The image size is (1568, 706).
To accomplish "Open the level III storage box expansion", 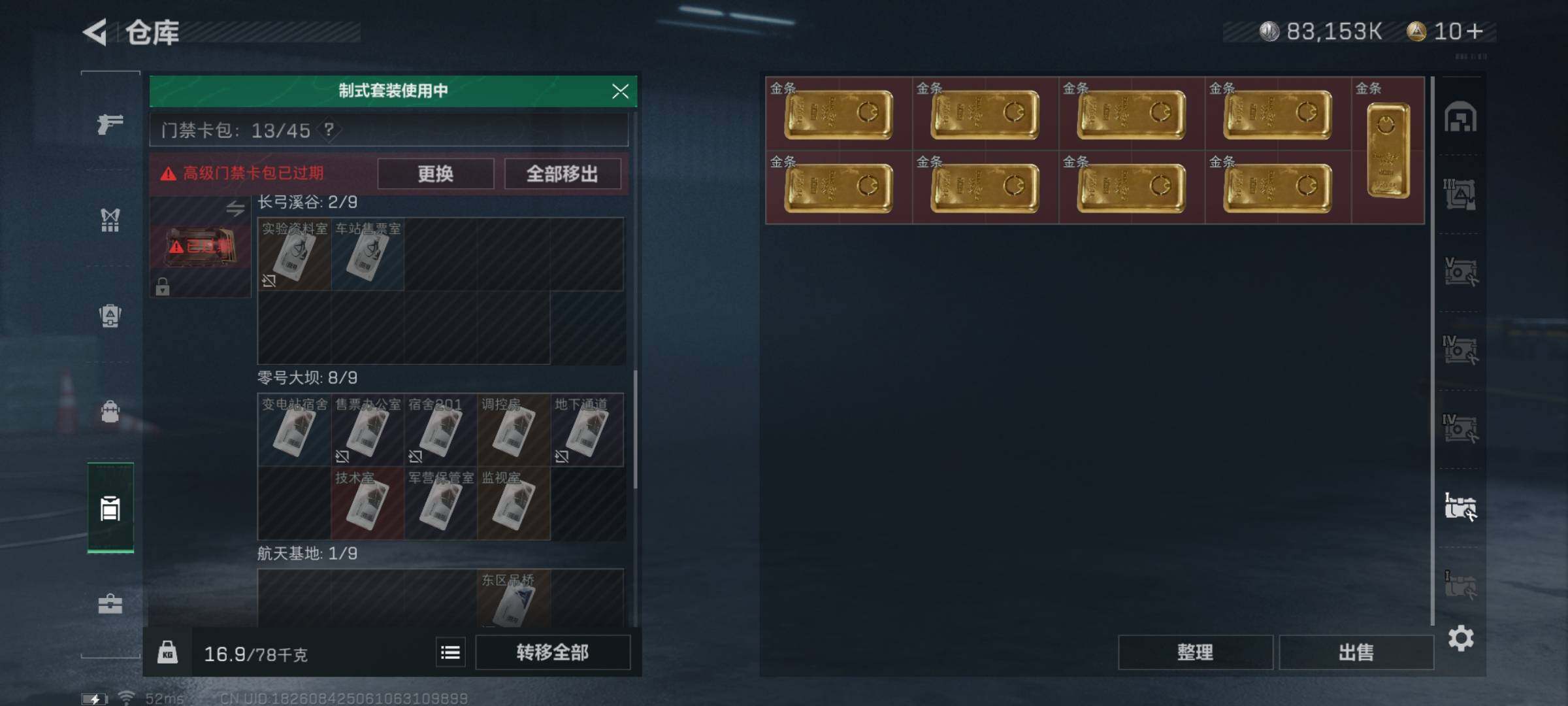I will pyautogui.click(x=1460, y=194).
